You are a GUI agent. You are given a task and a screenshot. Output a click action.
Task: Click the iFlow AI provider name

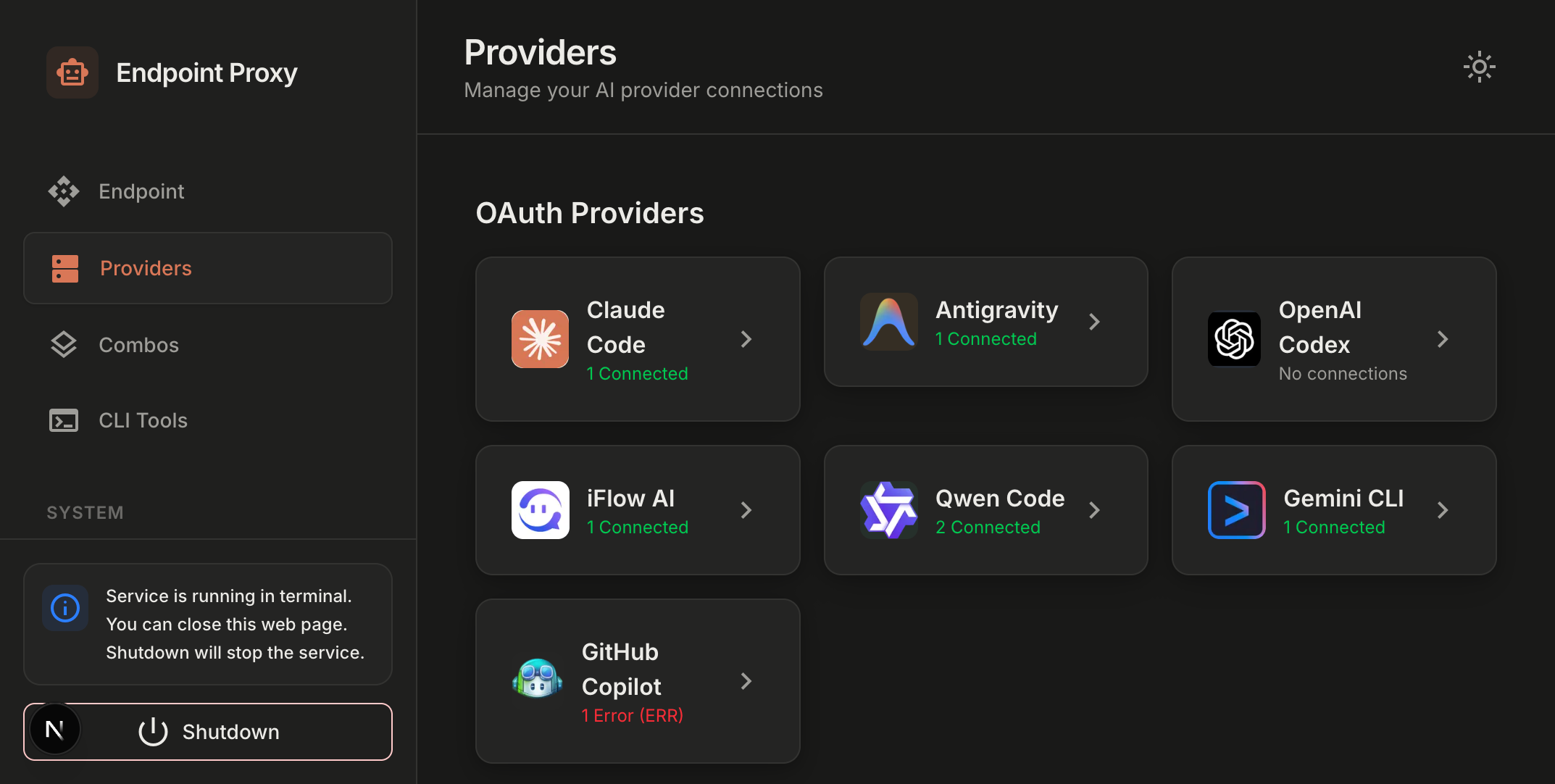point(630,499)
